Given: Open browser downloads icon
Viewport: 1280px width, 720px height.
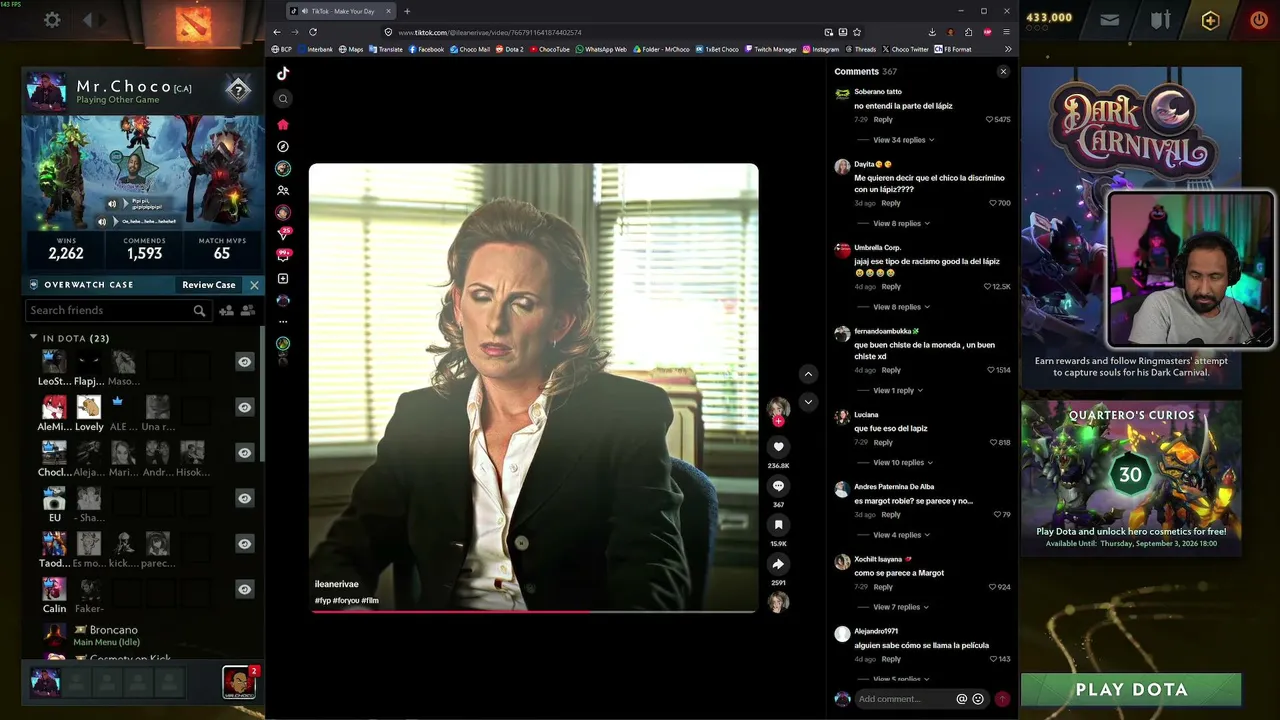Looking at the screenshot, I should 932,32.
